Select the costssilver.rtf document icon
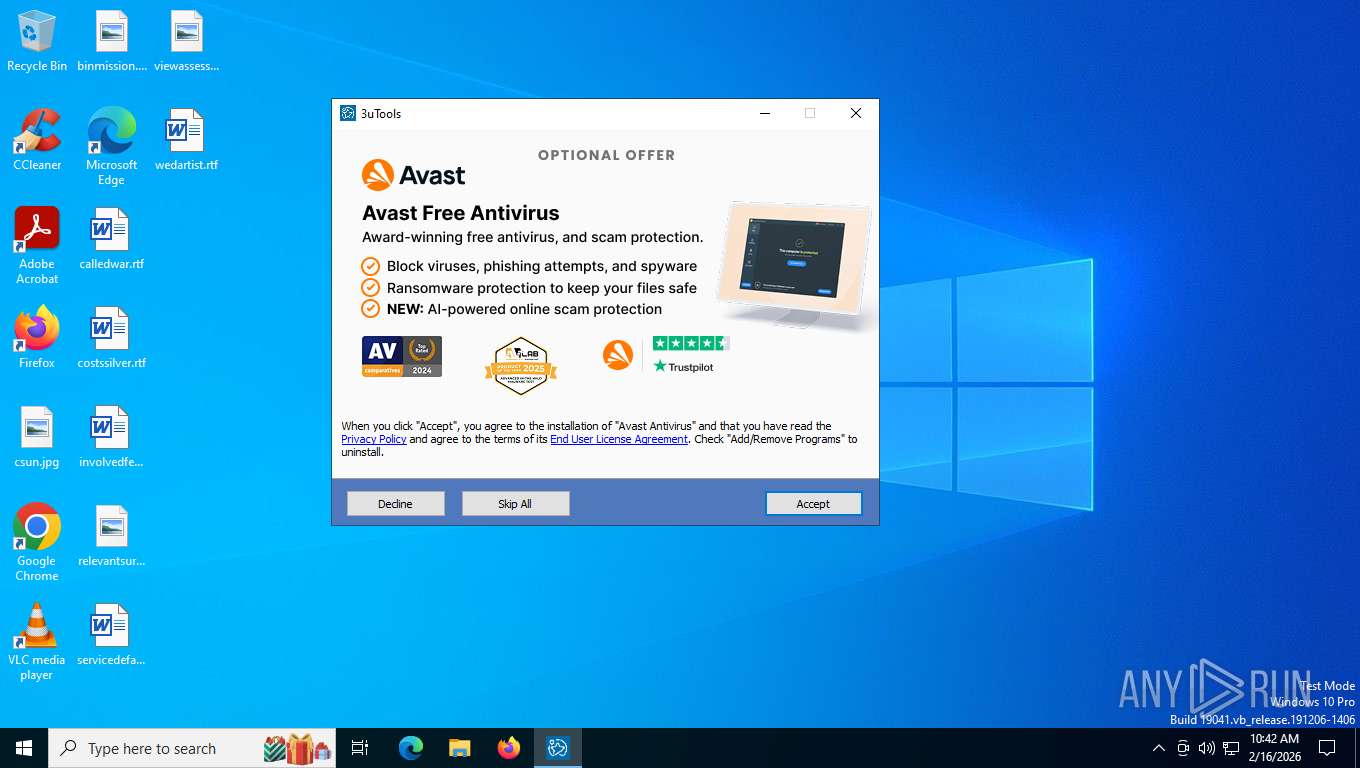 tap(112, 338)
